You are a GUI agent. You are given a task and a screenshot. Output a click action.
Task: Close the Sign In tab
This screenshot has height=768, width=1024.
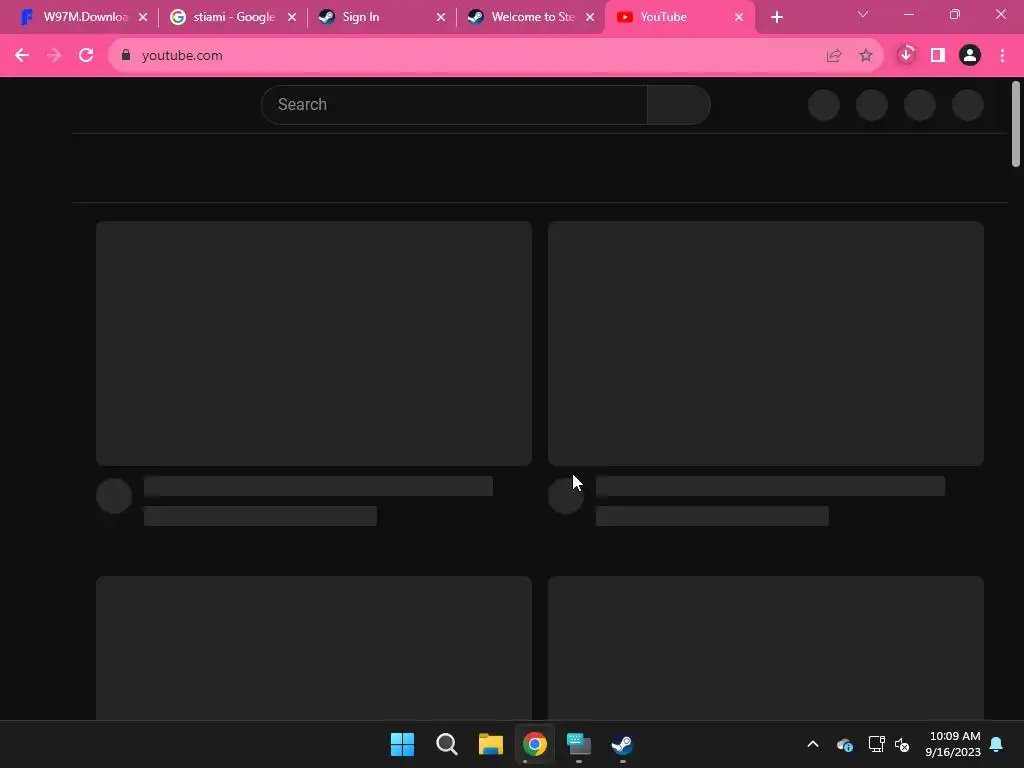(x=441, y=18)
